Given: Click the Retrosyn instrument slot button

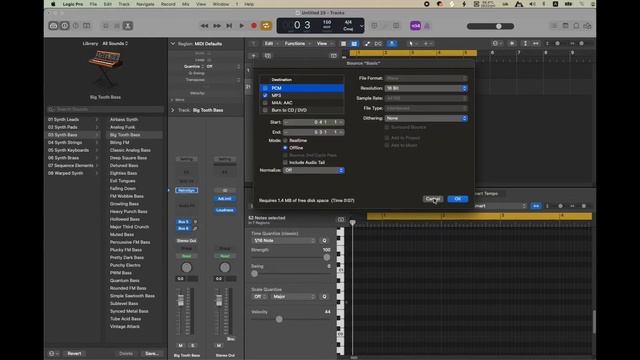Looking at the screenshot, I should point(187,190).
